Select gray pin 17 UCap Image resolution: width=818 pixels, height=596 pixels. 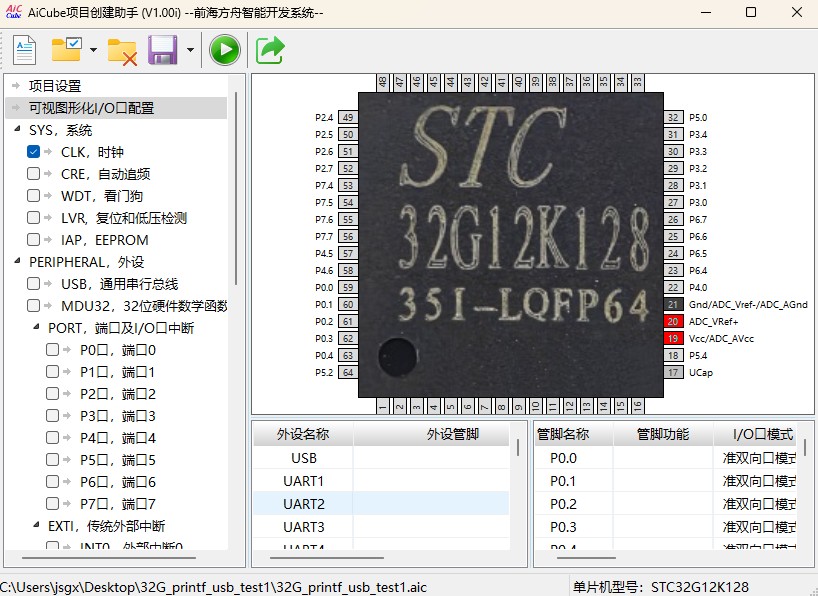click(673, 372)
